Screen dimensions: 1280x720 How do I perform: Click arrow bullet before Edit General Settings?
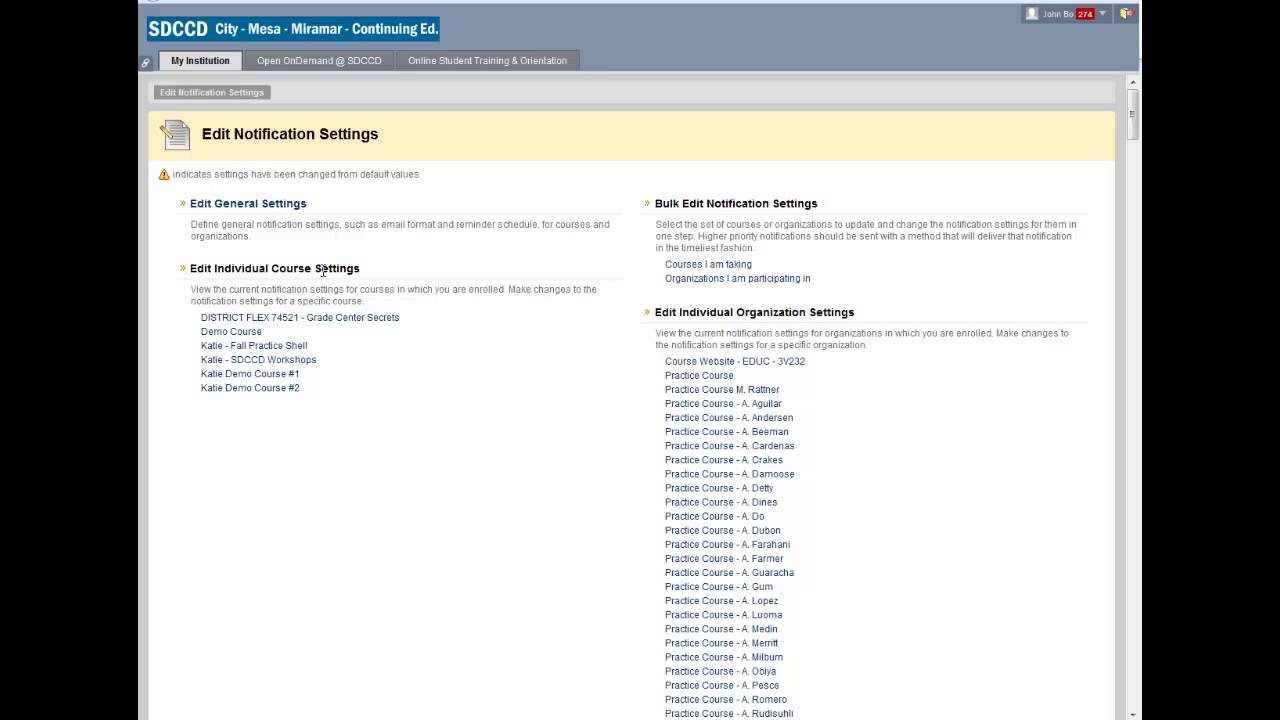pos(183,203)
